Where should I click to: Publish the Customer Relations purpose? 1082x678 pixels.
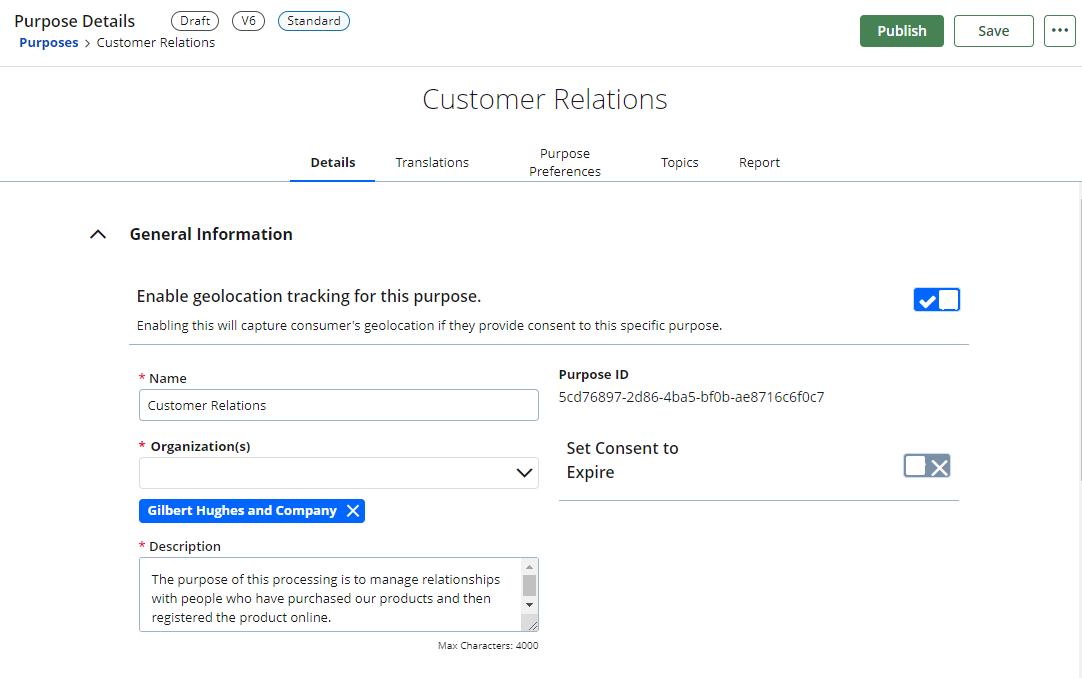point(901,31)
